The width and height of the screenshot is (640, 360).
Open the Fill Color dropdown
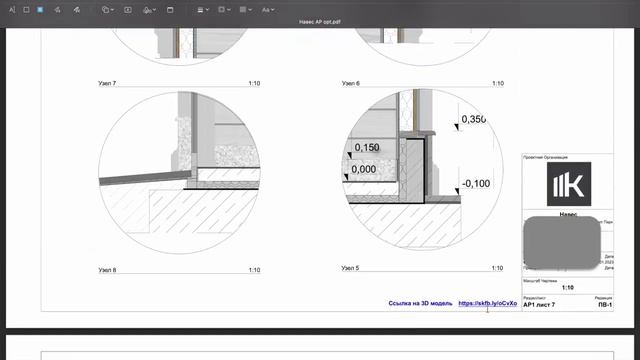pyautogui.click(x=245, y=10)
